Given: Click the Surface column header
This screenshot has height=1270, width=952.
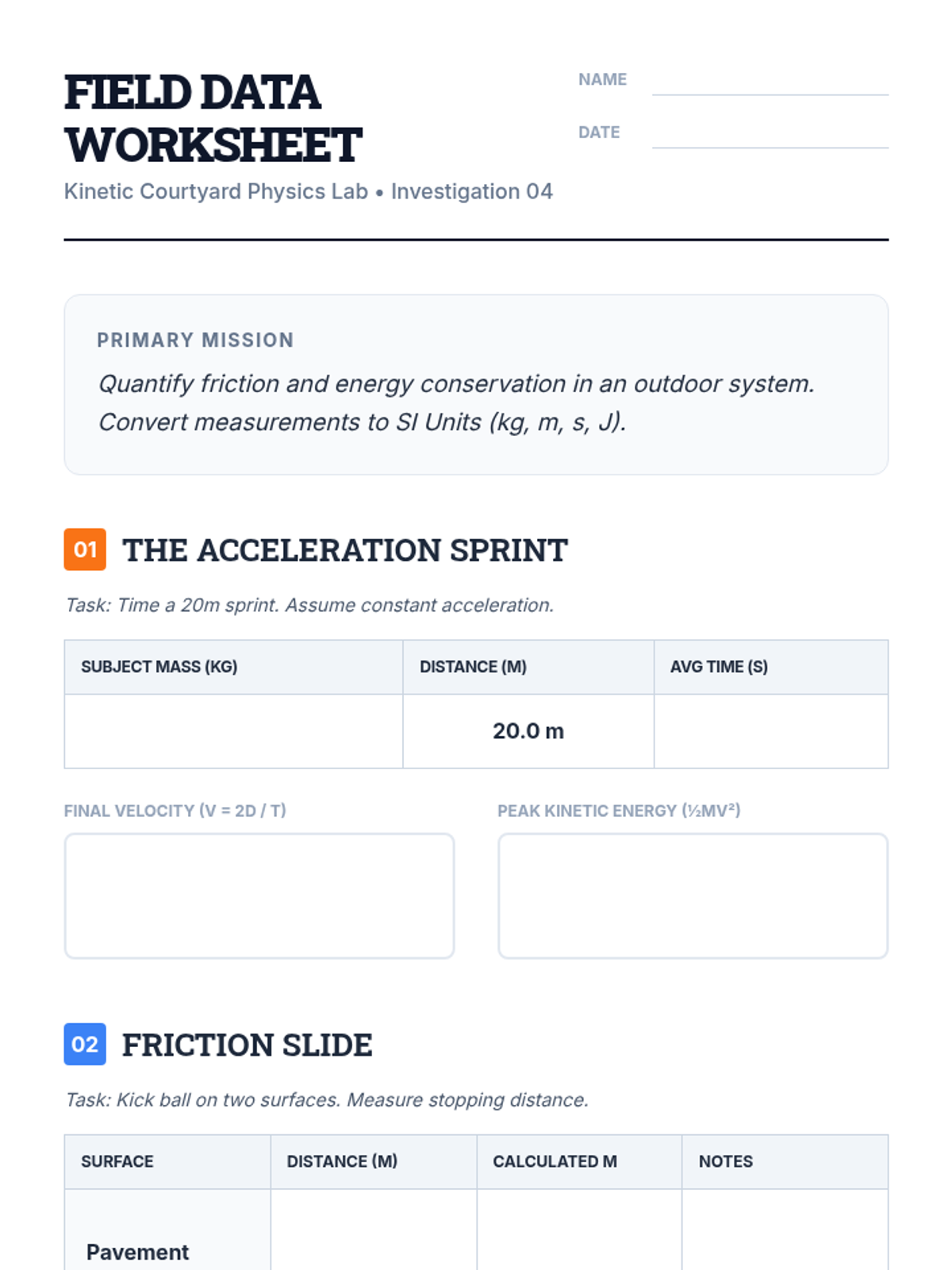Looking at the screenshot, I should 117,1161.
